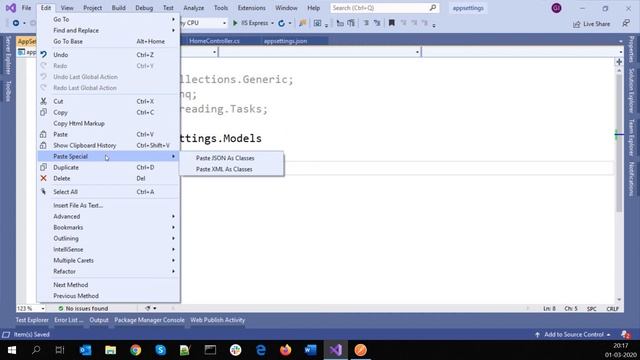Click the red Delete X icon
The image size is (640, 360).
click(44, 178)
